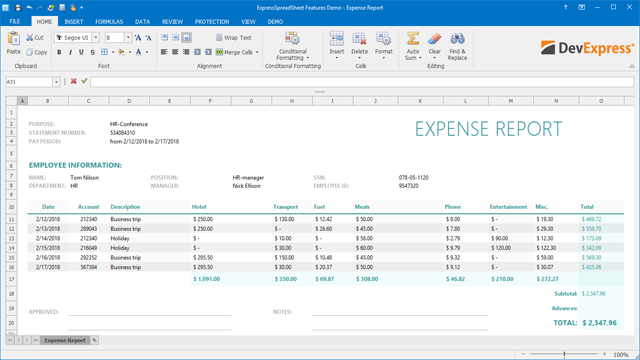The image size is (640, 360).
Task: Confirm formula entry with green check
Action: pyautogui.click(x=84, y=81)
